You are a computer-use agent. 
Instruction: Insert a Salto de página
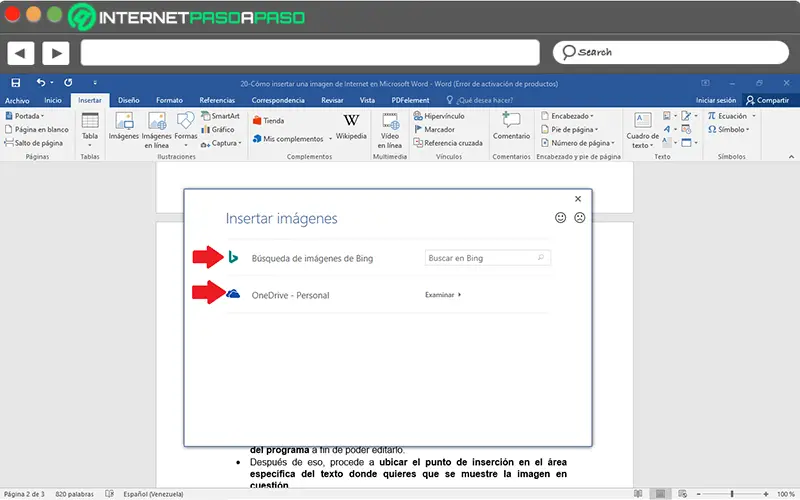click(34, 143)
